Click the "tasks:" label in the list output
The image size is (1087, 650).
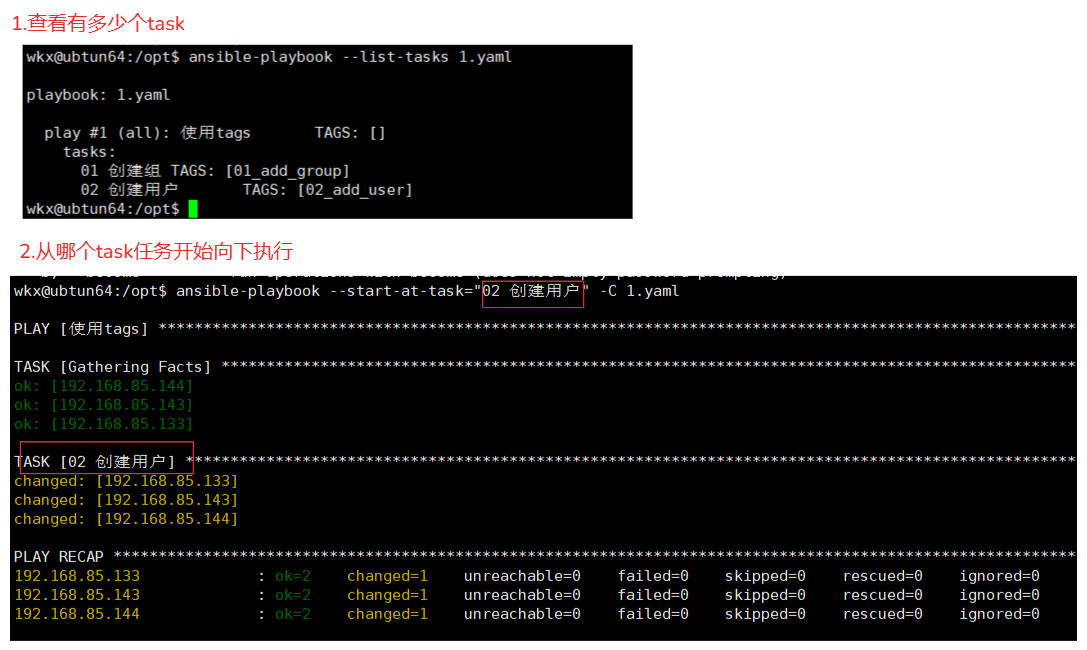pos(89,152)
